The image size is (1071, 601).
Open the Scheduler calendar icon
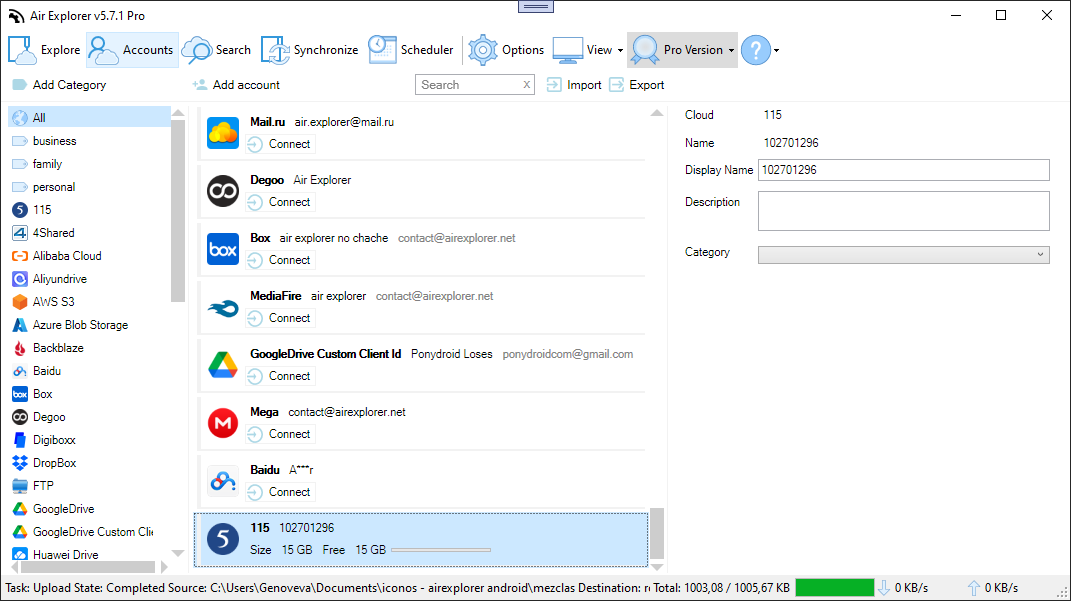pos(382,50)
